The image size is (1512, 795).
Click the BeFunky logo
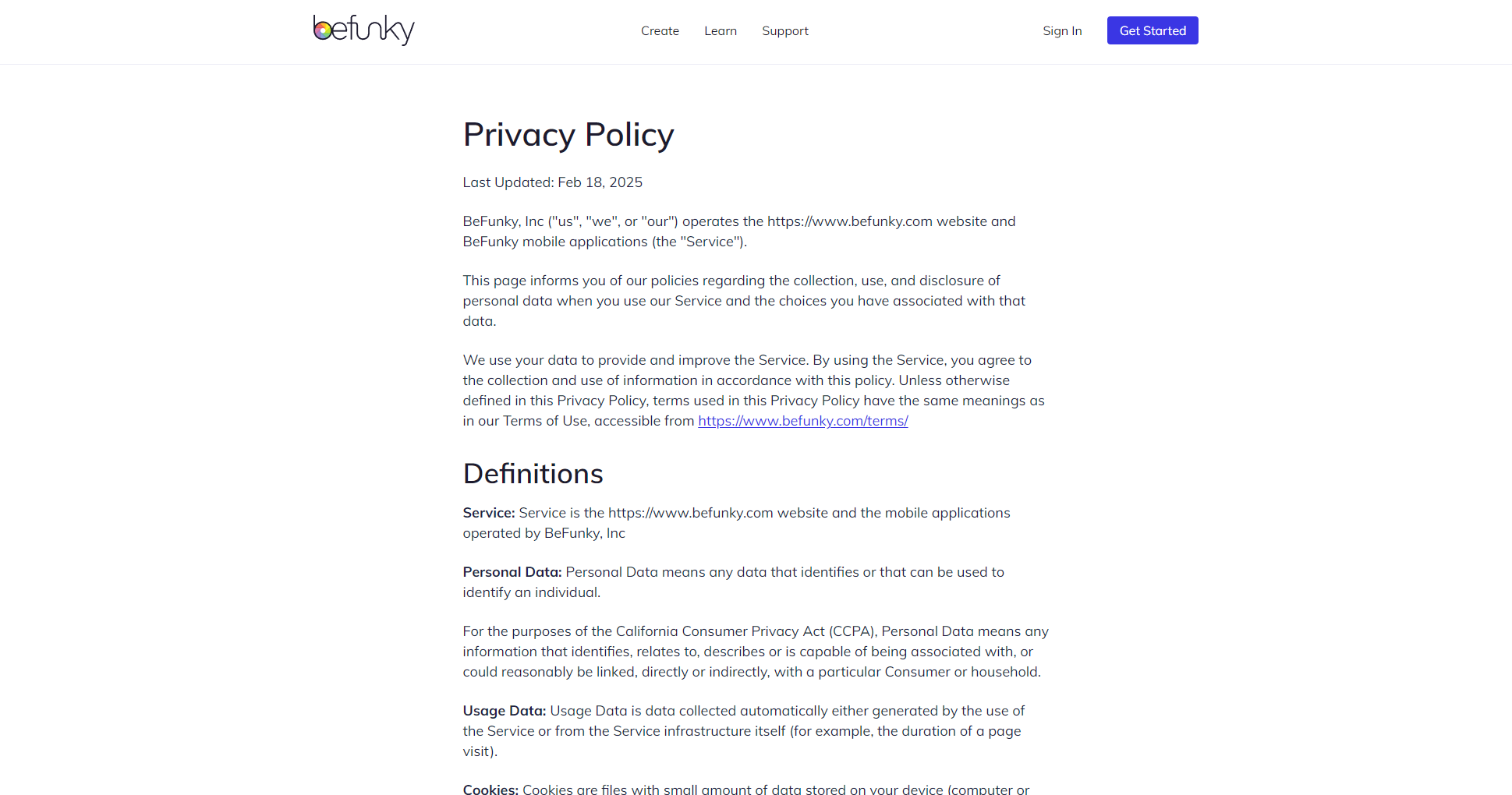(363, 30)
